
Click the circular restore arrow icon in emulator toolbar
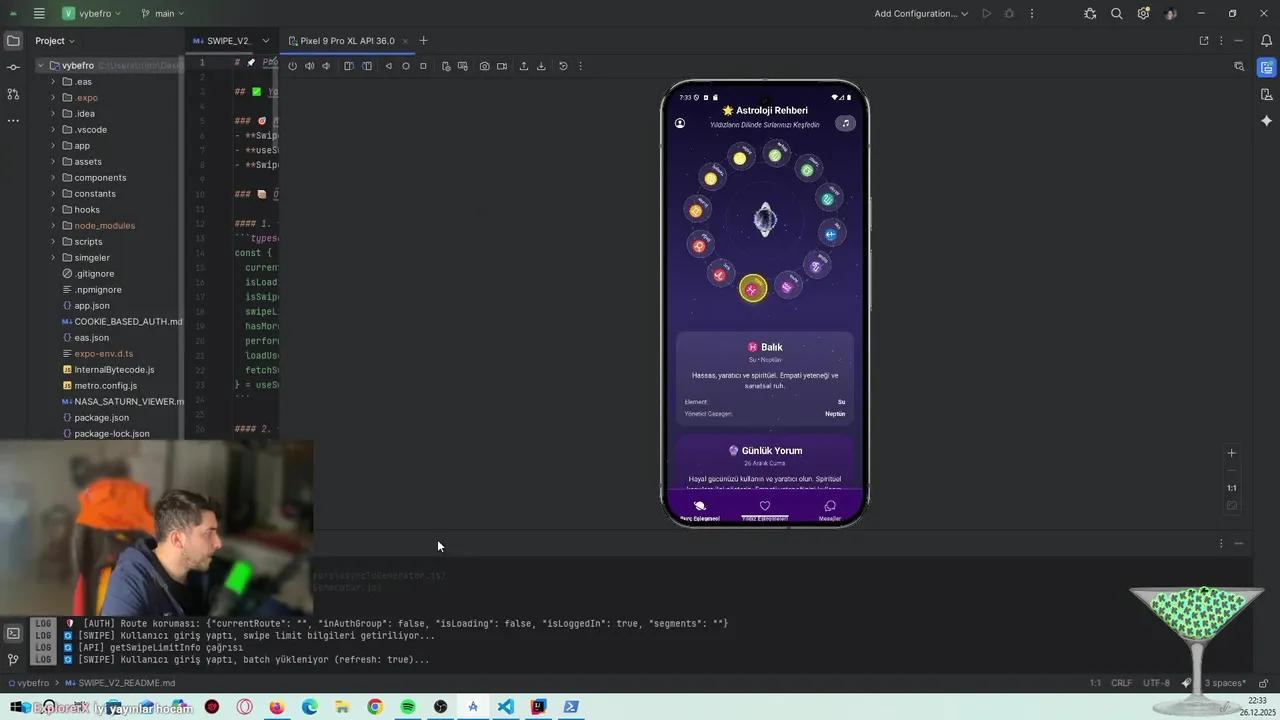563,66
